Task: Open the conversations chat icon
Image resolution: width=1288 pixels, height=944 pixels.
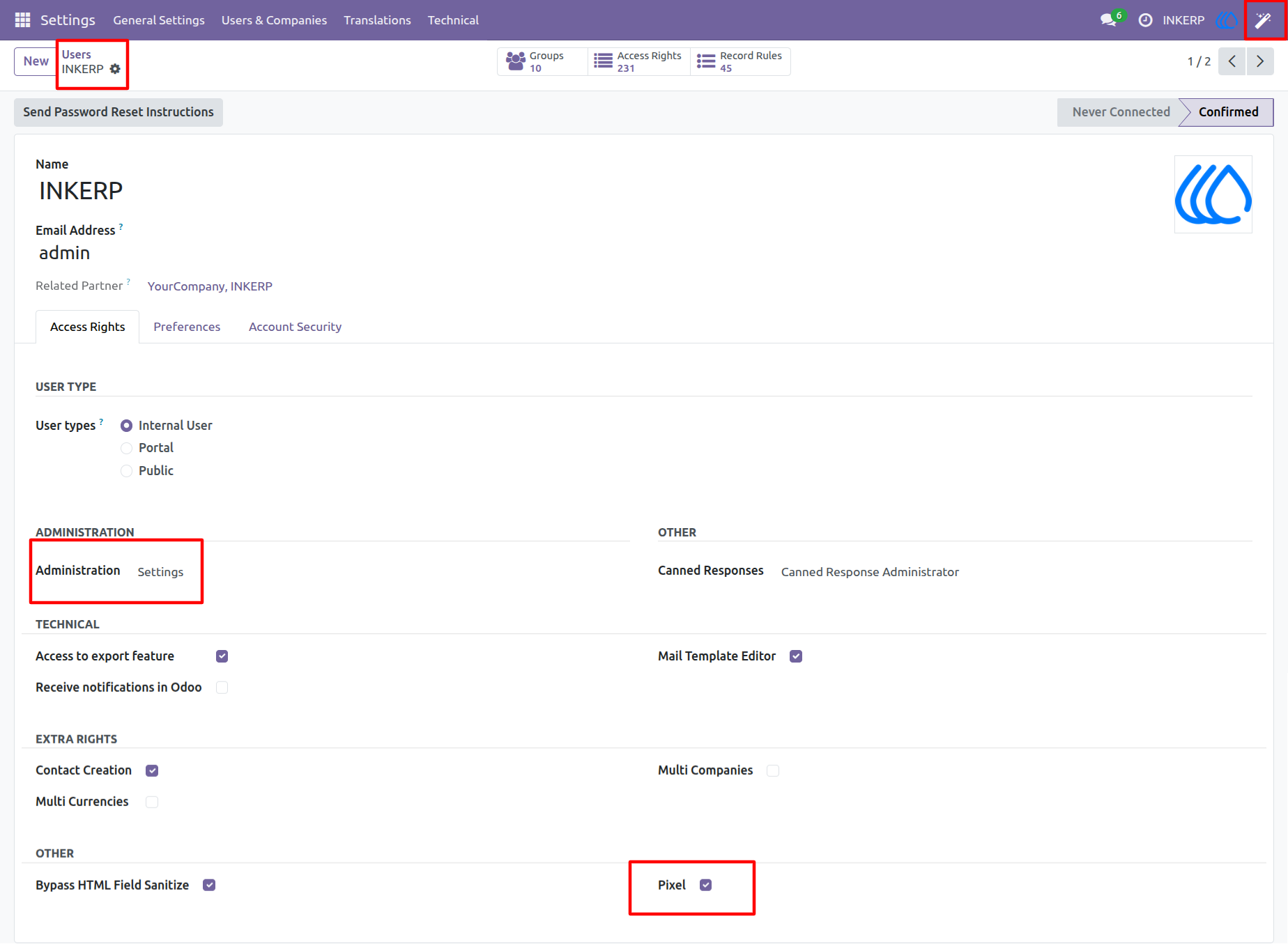Action: pyautogui.click(x=1108, y=20)
